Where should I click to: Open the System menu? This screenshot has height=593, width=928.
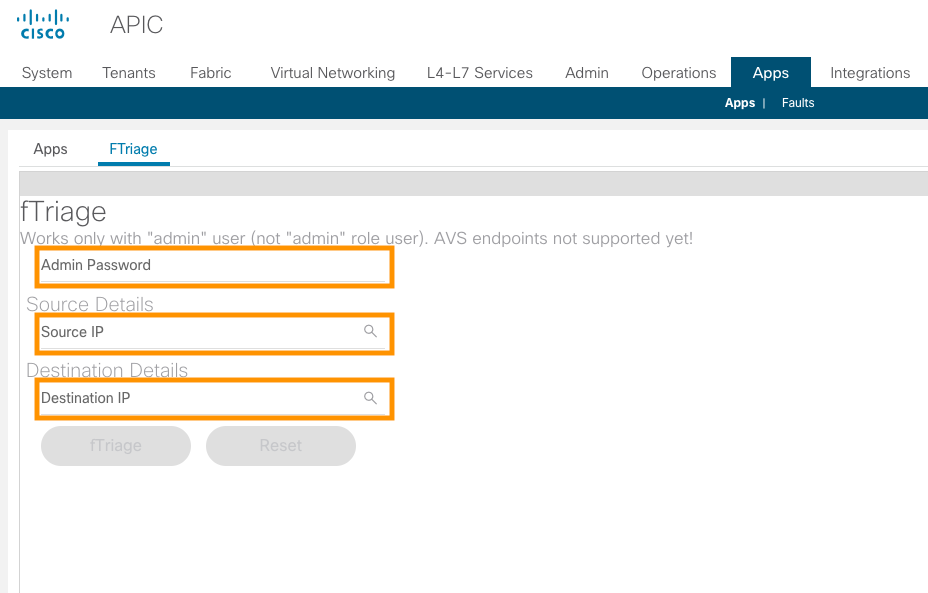[x=46, y=73]
